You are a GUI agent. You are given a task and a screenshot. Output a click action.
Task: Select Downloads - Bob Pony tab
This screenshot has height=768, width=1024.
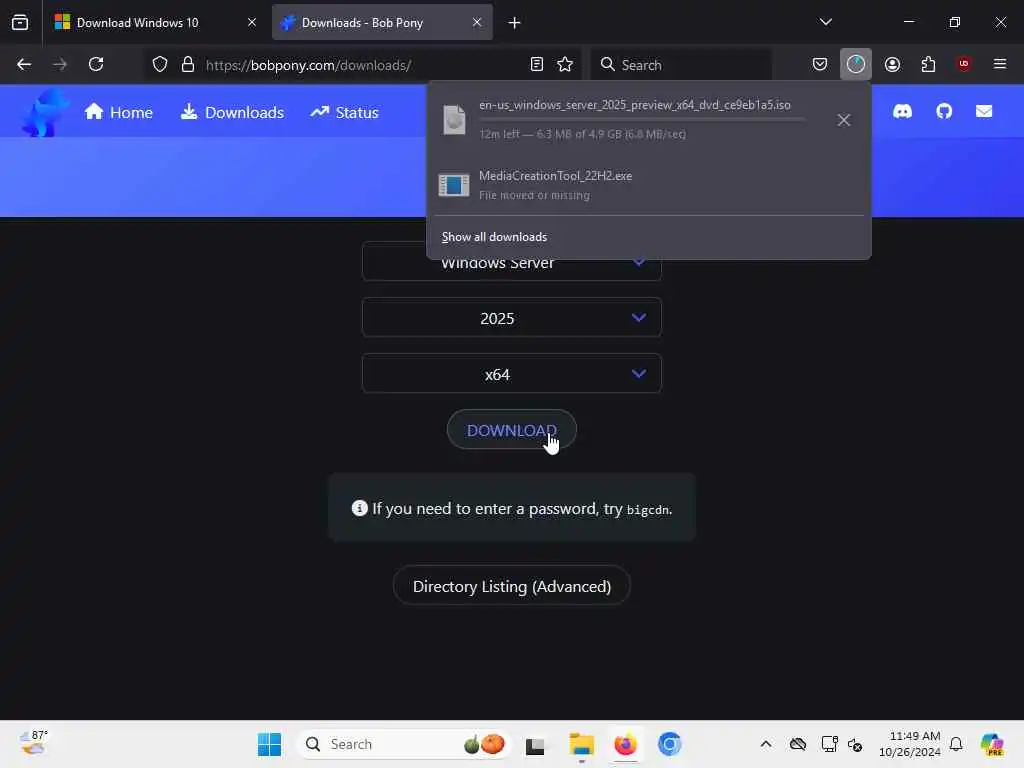click(382, 23)
